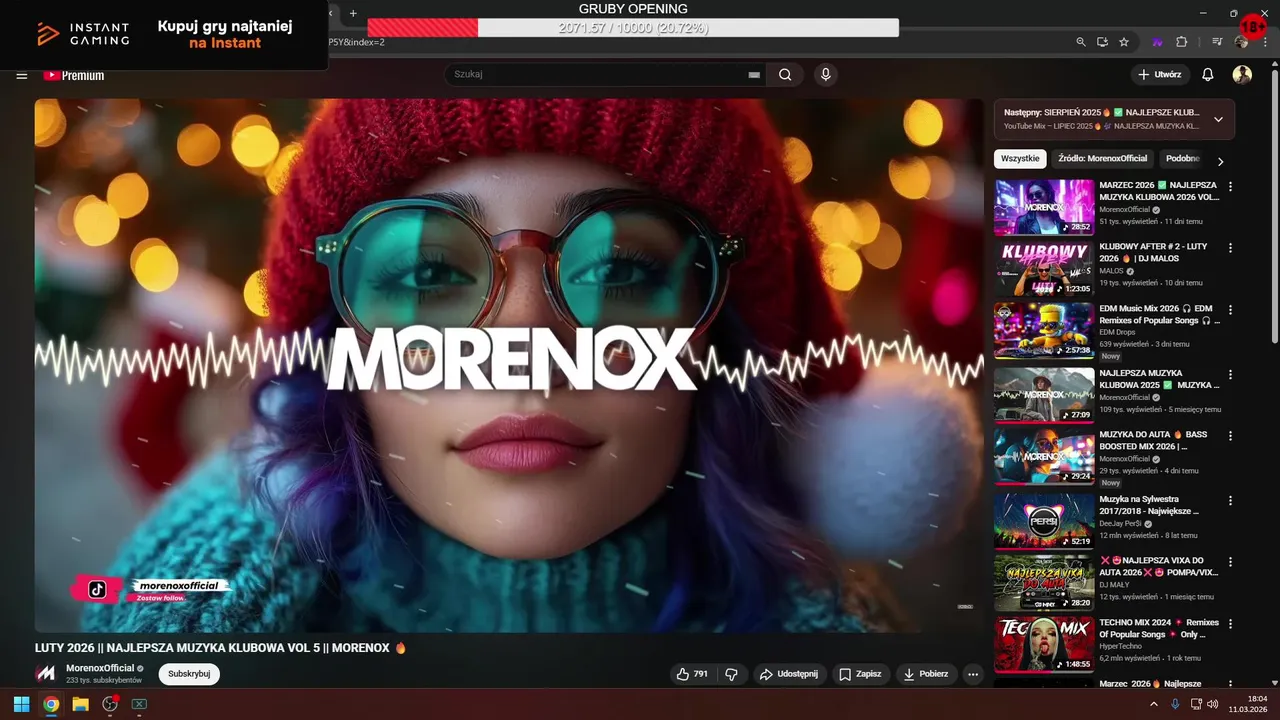Open a new browser tab
1280x720 pixels.
pos(353,13)
